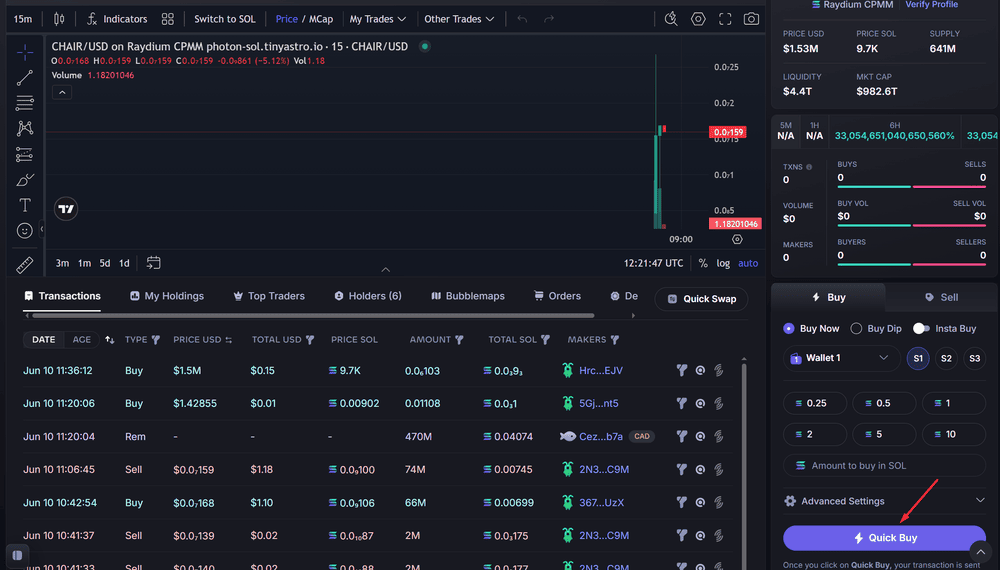The image size is (1000, 570).
Task: Open the quick search icon in chart toolbar
Action: pyautogui.click(x=671, y=19)
